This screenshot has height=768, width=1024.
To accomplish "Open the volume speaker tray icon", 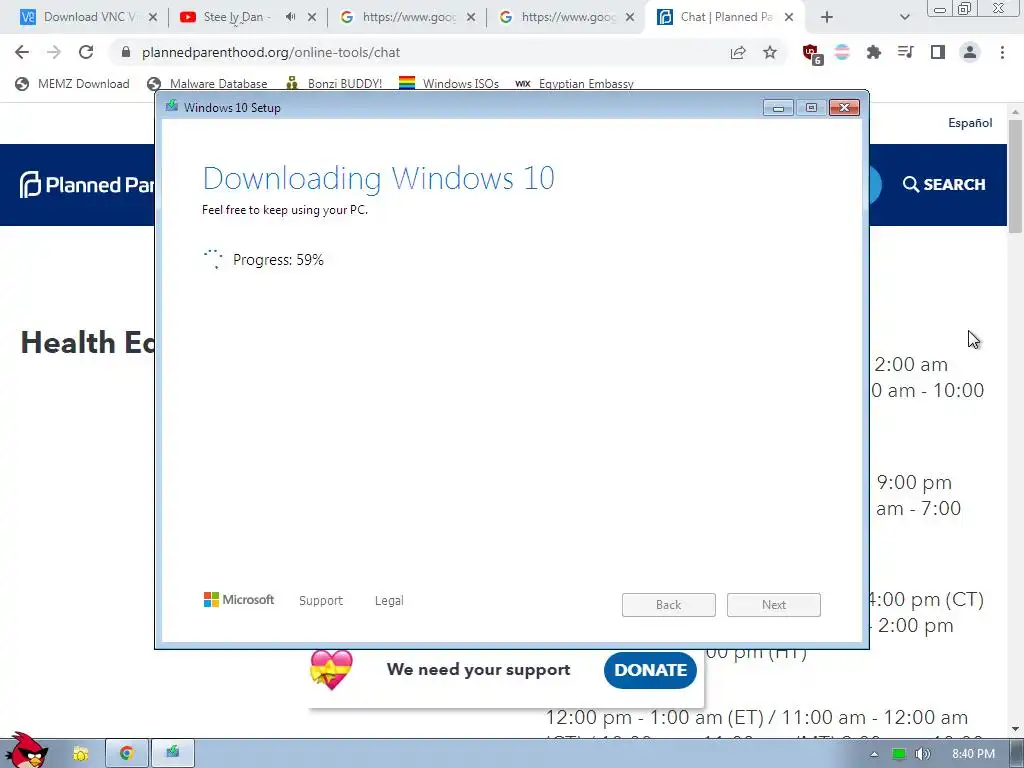I will click(x=922, y=754).
